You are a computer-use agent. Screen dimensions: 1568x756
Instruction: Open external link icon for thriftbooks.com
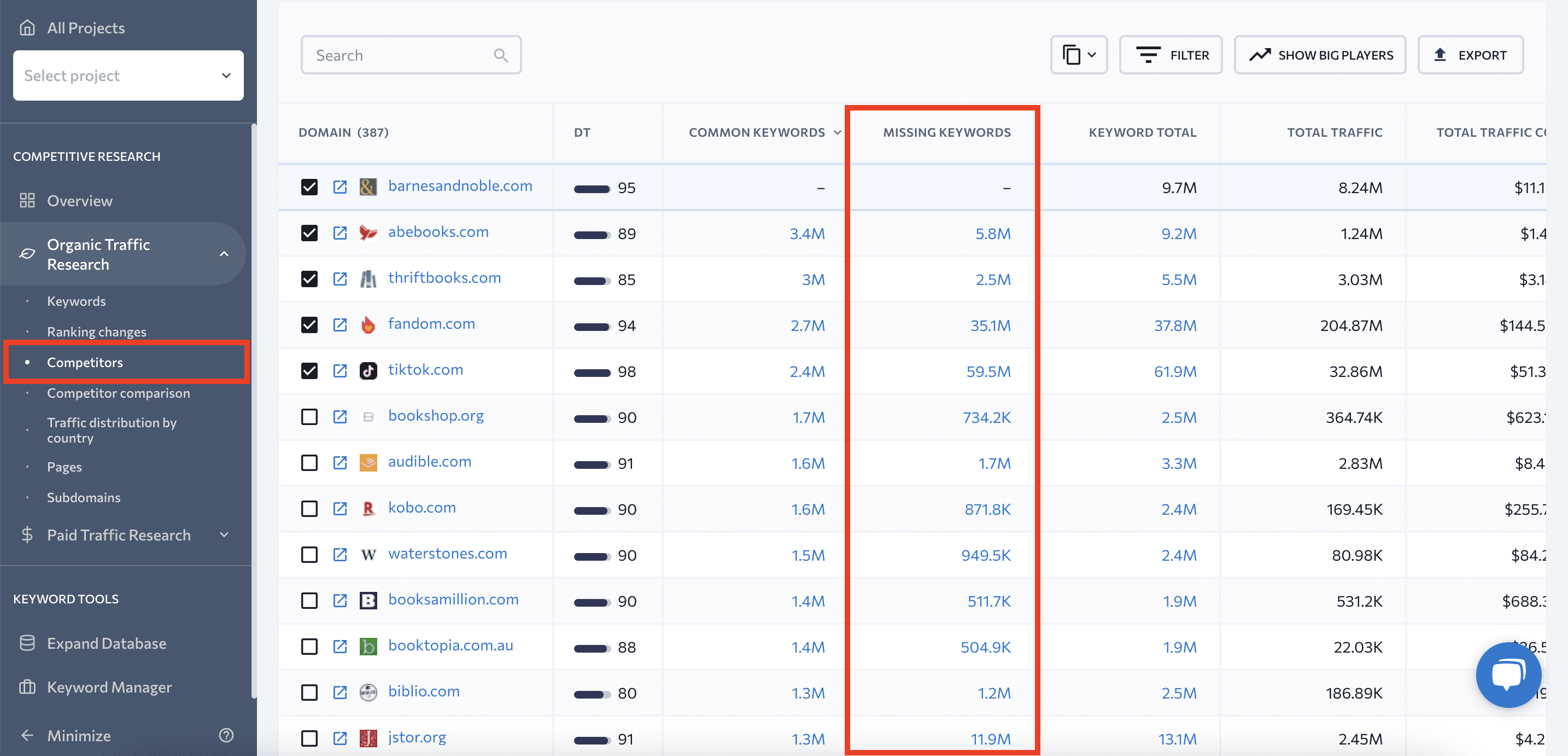(340, 279)
